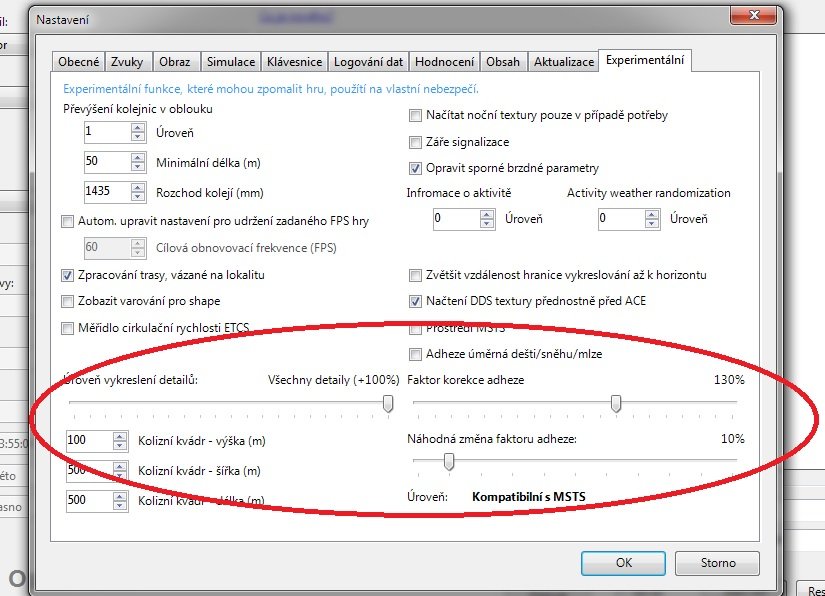Increase the Kolizní kvádr výška spinner
The width and height of the screenshot is (825, 596).
click(119, 435)
